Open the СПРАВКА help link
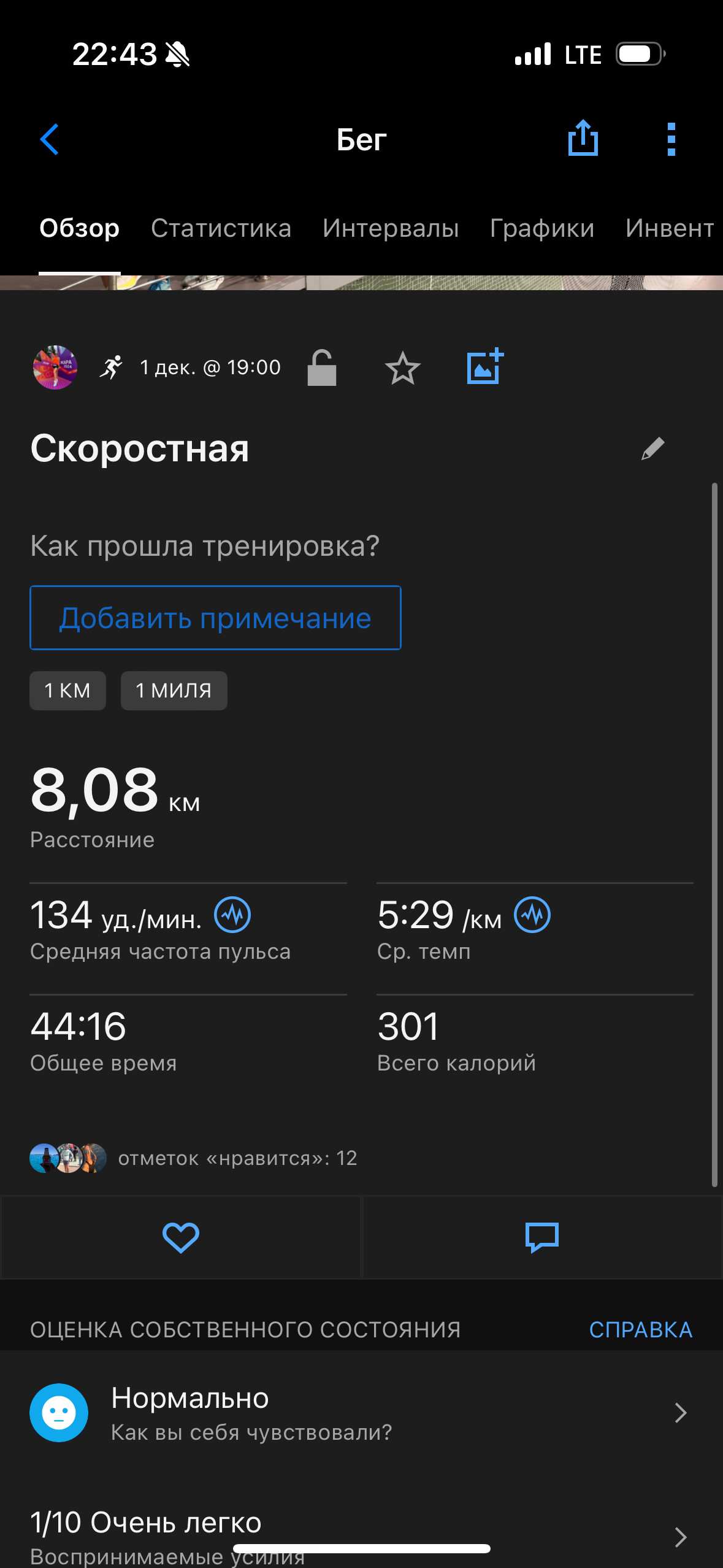 tap(641, 1329)
